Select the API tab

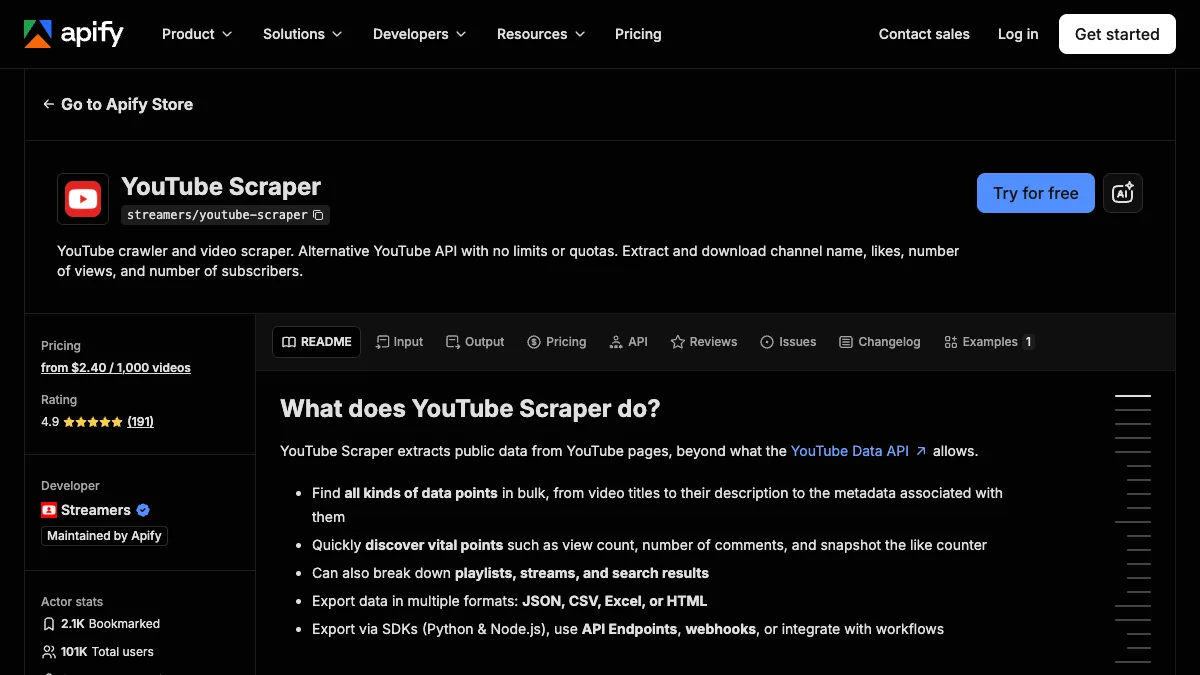tap(629, 342)
